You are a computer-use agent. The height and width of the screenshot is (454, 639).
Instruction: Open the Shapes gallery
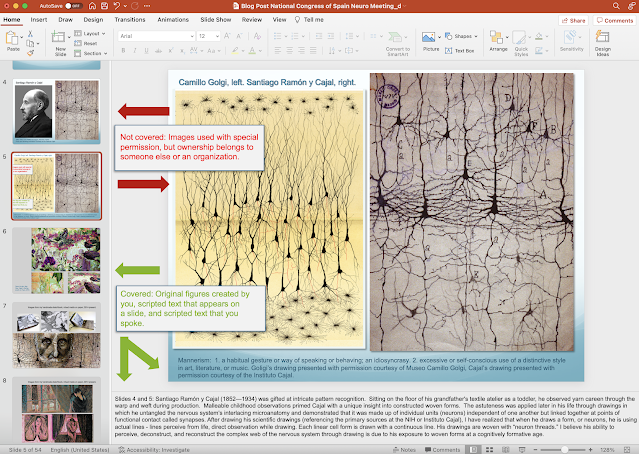pyautogui.click(x=461, y=36)
